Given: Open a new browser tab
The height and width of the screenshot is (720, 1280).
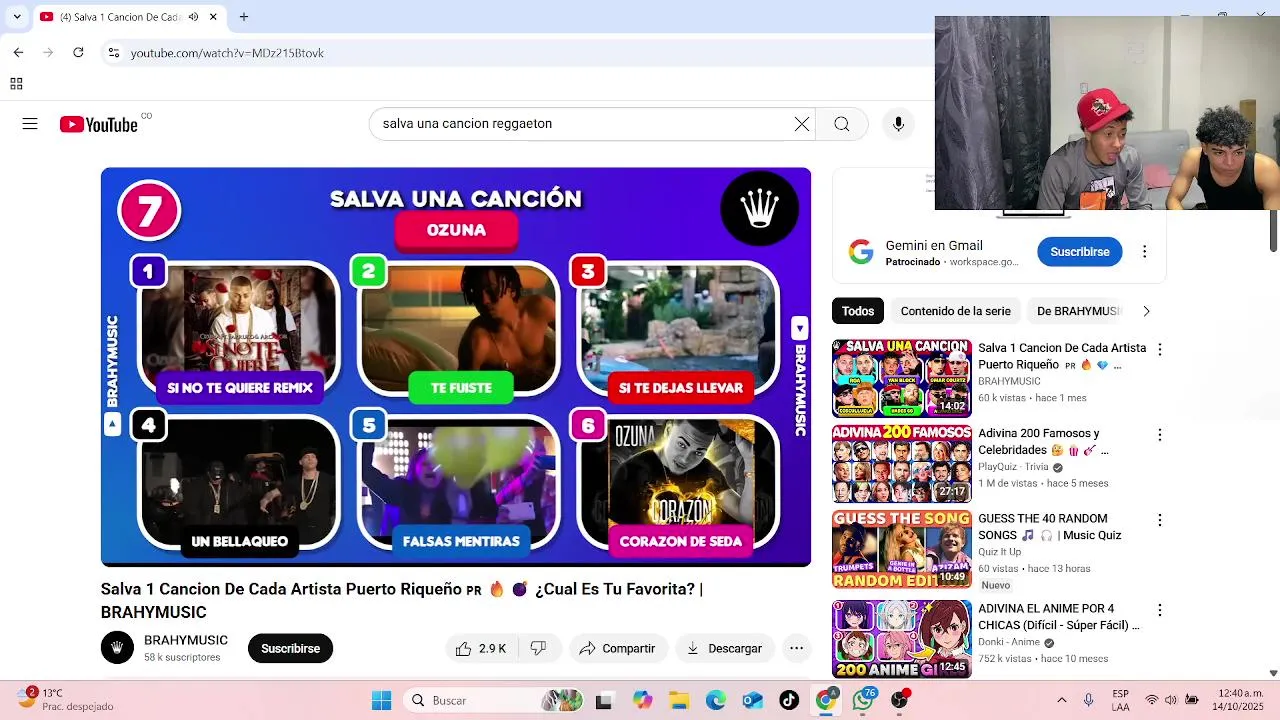Looking at the screenshot, I should pyautogui.click(x=244, y=17).
